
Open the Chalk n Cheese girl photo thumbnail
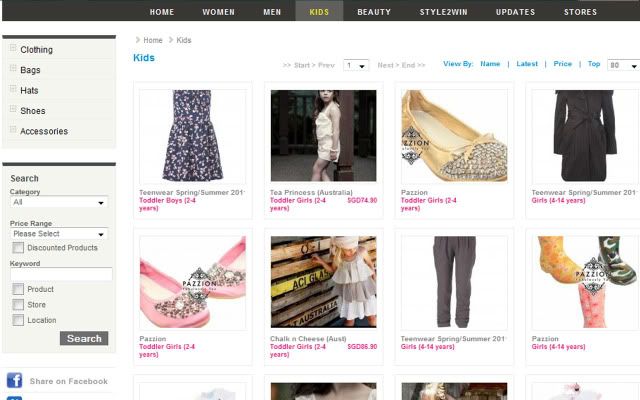324,282
